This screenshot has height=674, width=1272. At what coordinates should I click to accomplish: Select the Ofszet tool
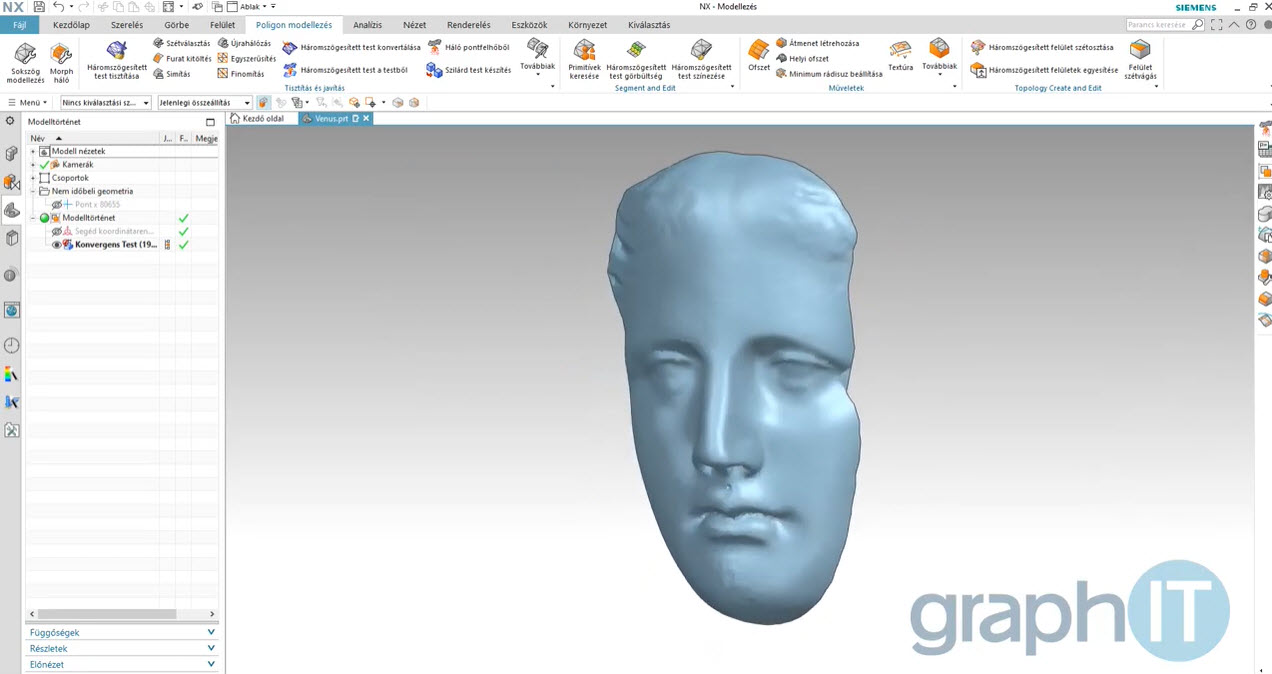759,50
